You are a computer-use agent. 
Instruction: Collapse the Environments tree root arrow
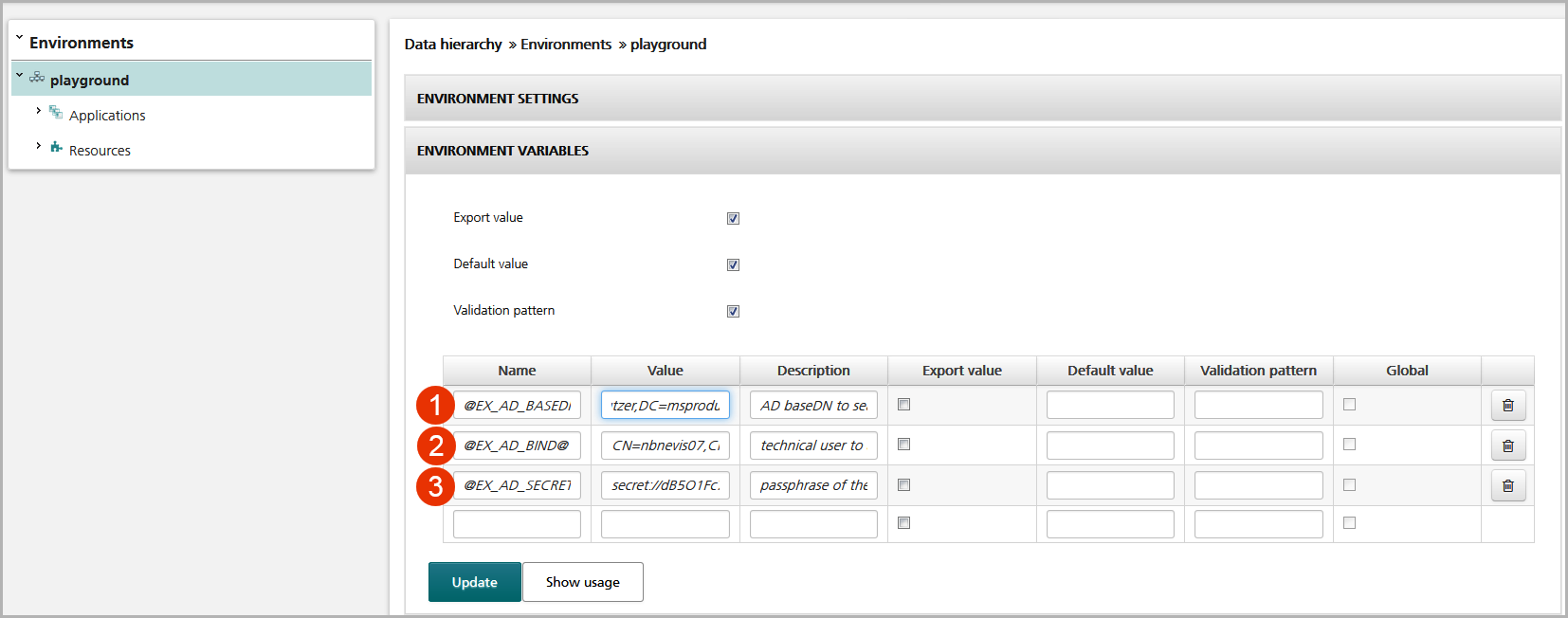point(19,39)
